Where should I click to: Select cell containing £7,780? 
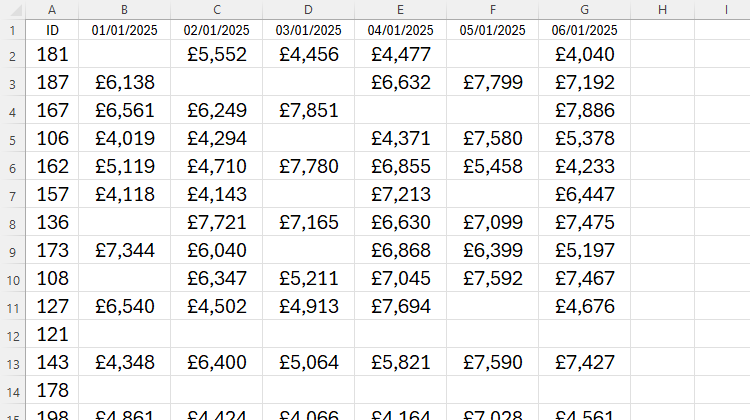[309, 166]
